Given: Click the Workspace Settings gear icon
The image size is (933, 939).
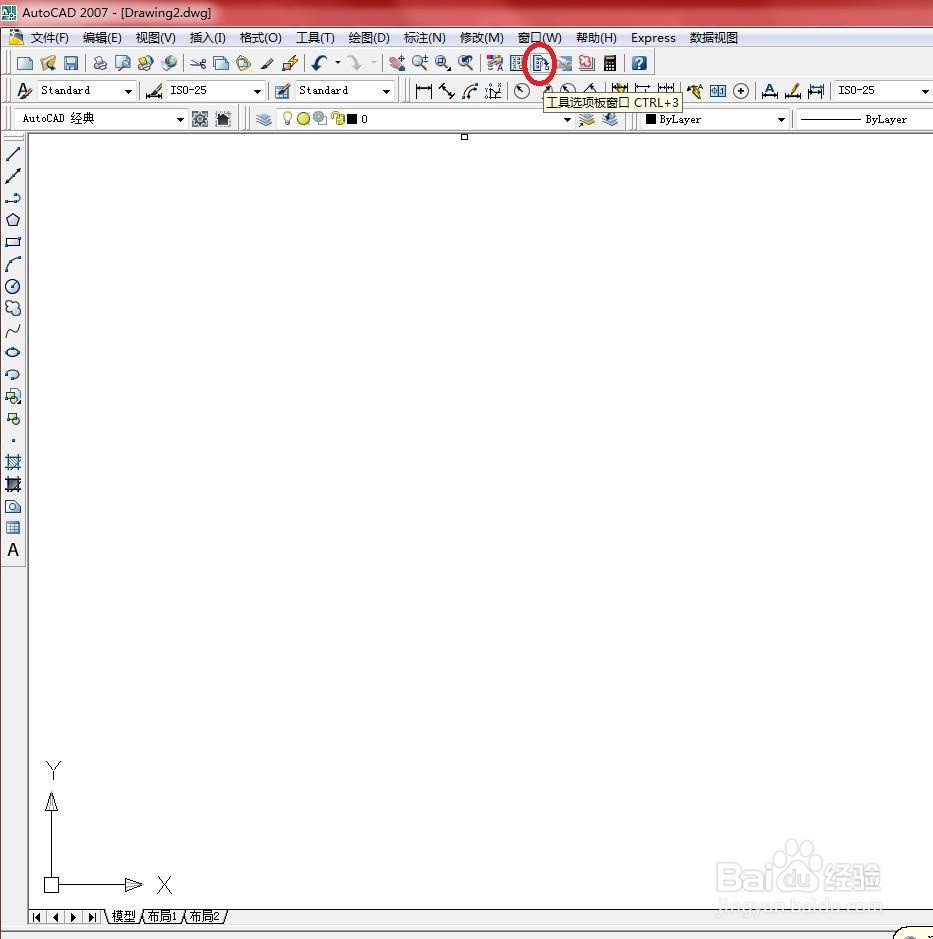Looking at the screenshot, I should pos(200,119).
